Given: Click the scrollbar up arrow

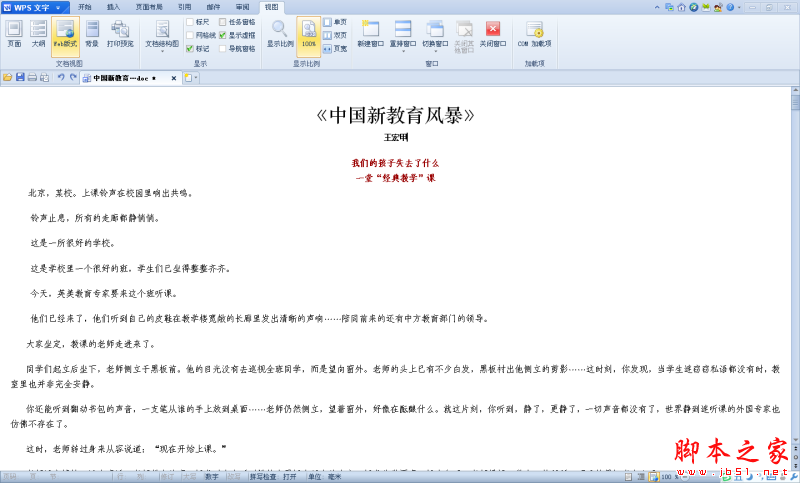Looking at the screenshot, I should pyautogui.click(x=795, y=90).
